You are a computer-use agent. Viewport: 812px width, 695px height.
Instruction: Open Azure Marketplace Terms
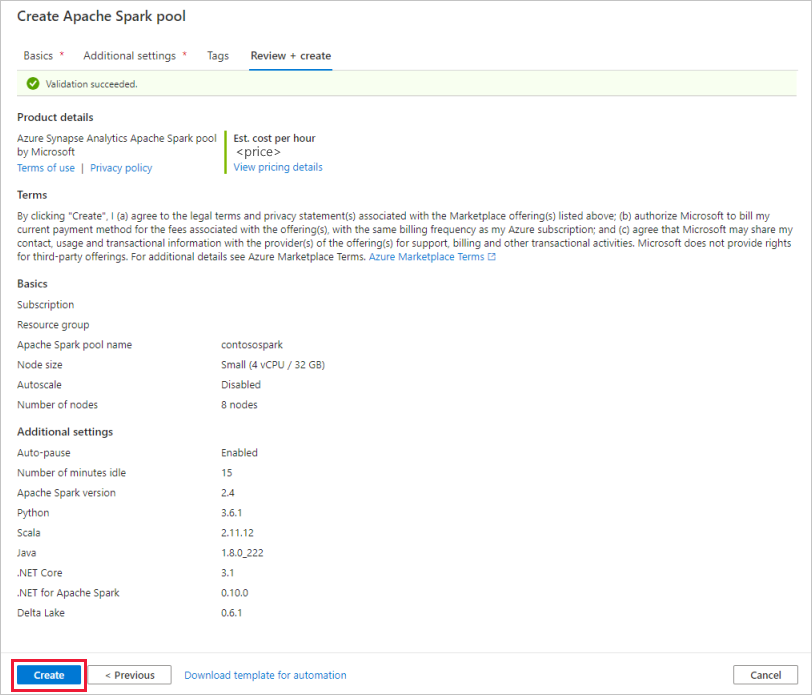(x=428, y=256)
